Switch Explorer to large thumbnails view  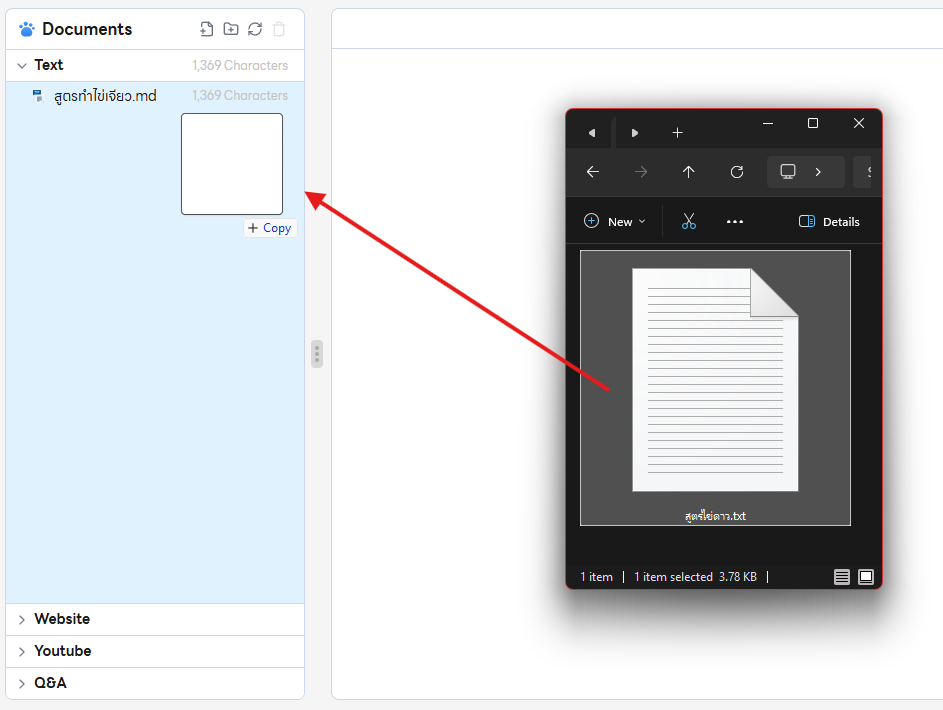(866, 577)
